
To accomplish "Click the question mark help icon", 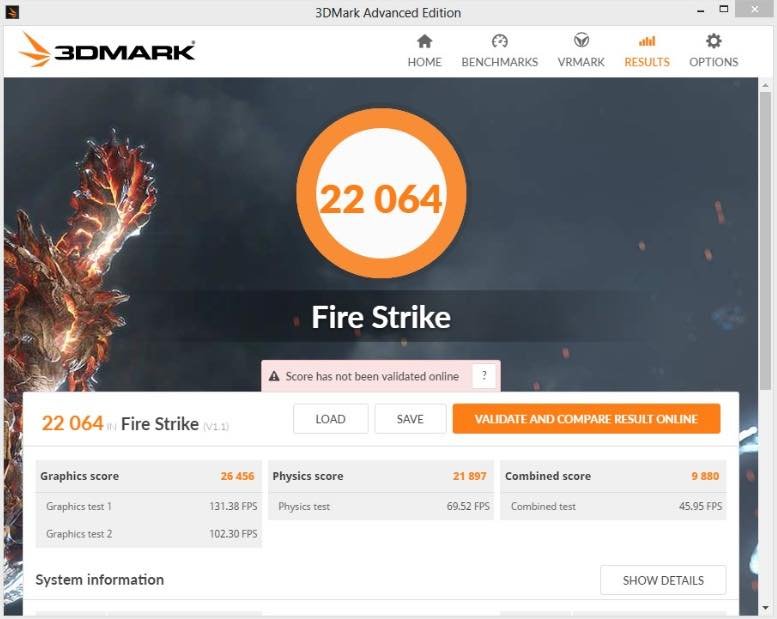I will tap(484, 376).
